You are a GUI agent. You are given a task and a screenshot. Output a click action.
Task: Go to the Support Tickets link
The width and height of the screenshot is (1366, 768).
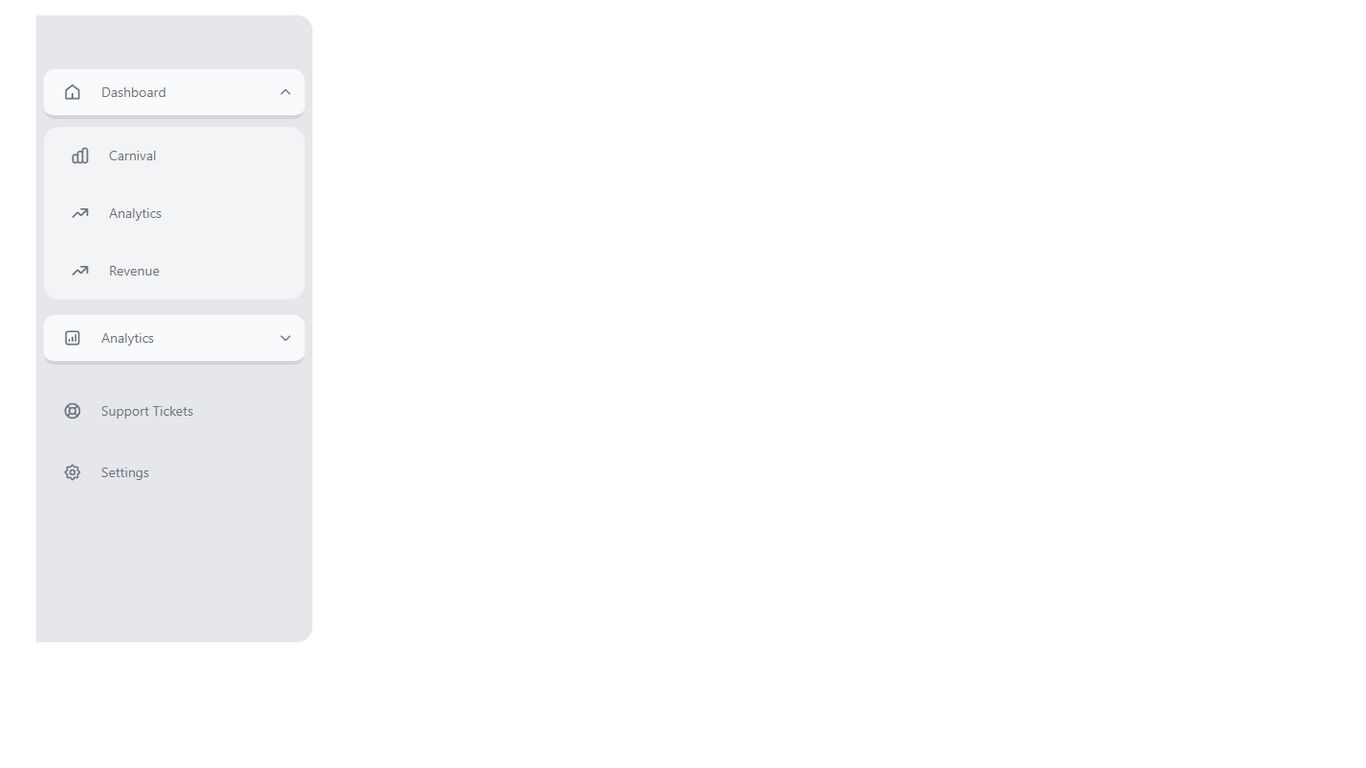tap(147, 411)
